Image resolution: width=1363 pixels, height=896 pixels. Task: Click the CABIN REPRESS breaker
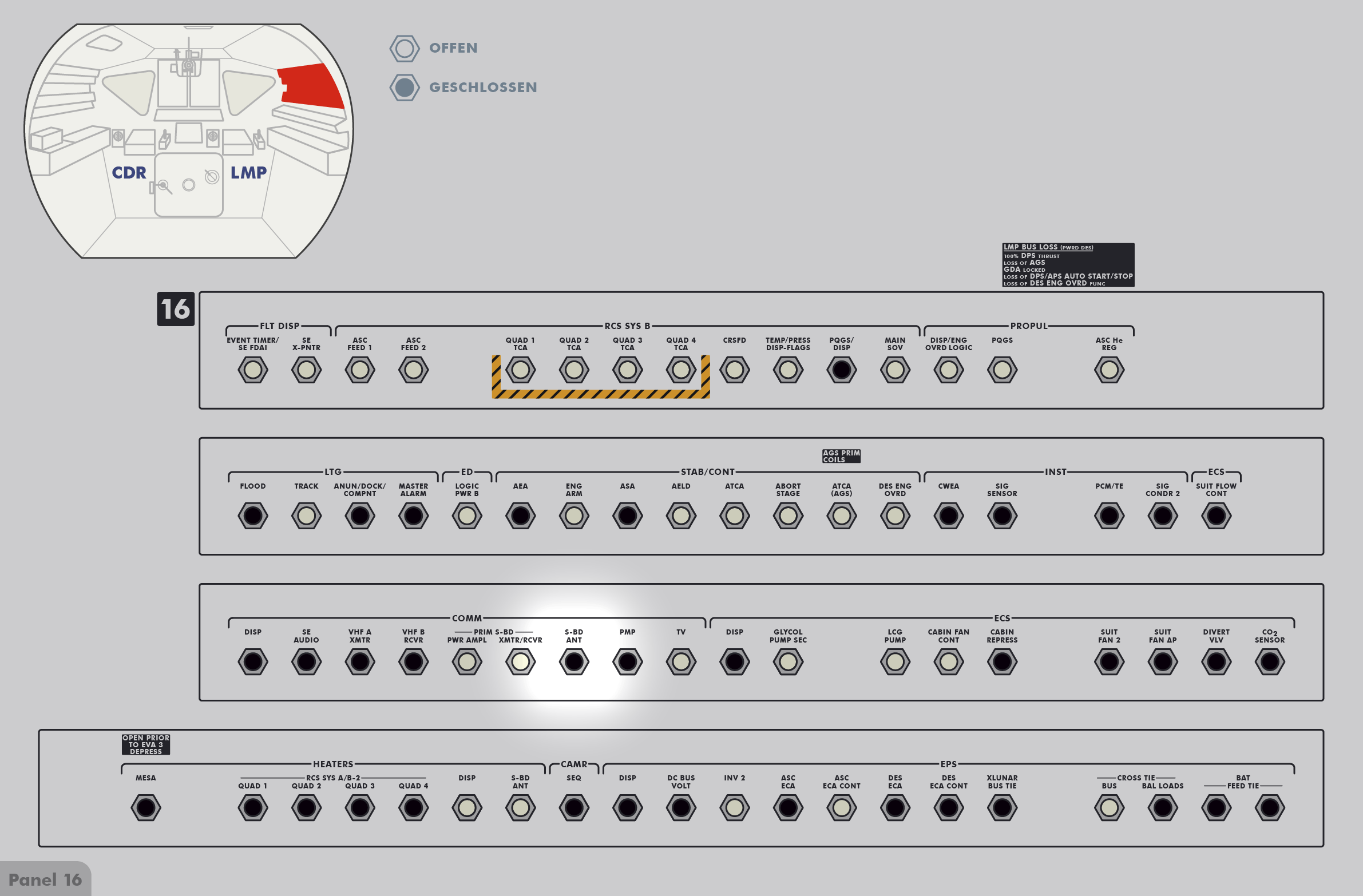(x=1002, y=662)
